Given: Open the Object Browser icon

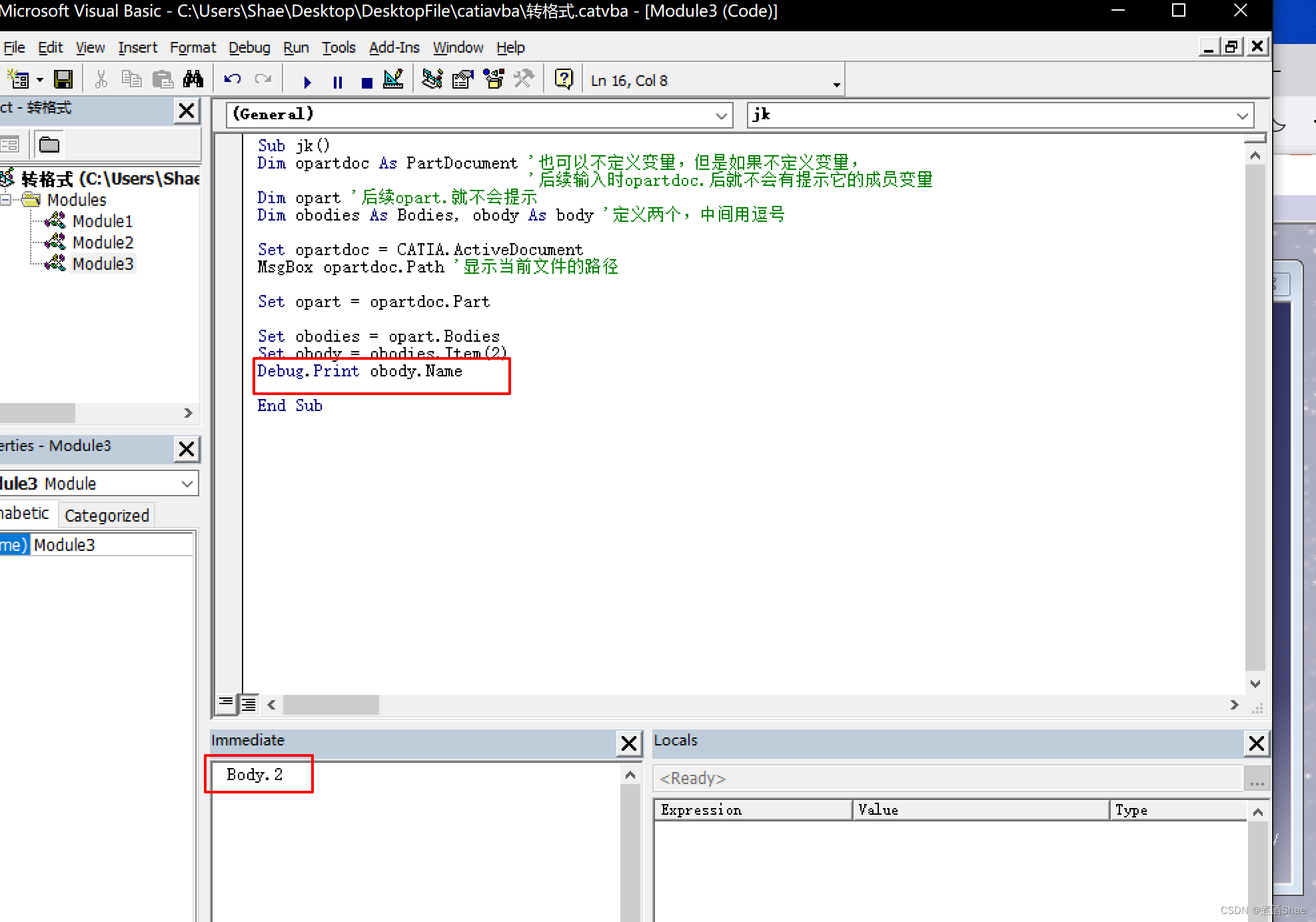Looking at the screenshot, I should pos(494,80).
